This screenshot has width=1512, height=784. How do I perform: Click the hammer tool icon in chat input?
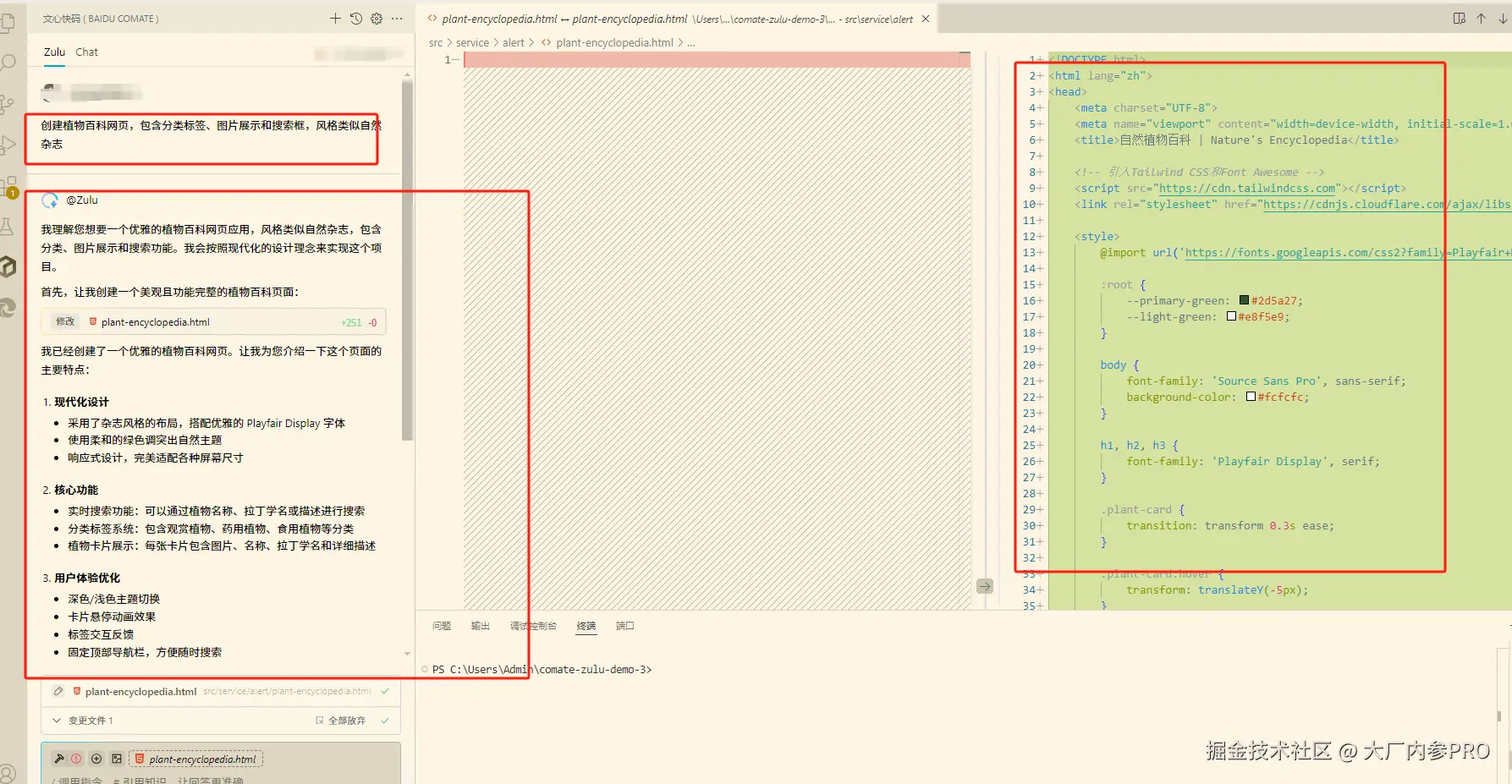59,759
